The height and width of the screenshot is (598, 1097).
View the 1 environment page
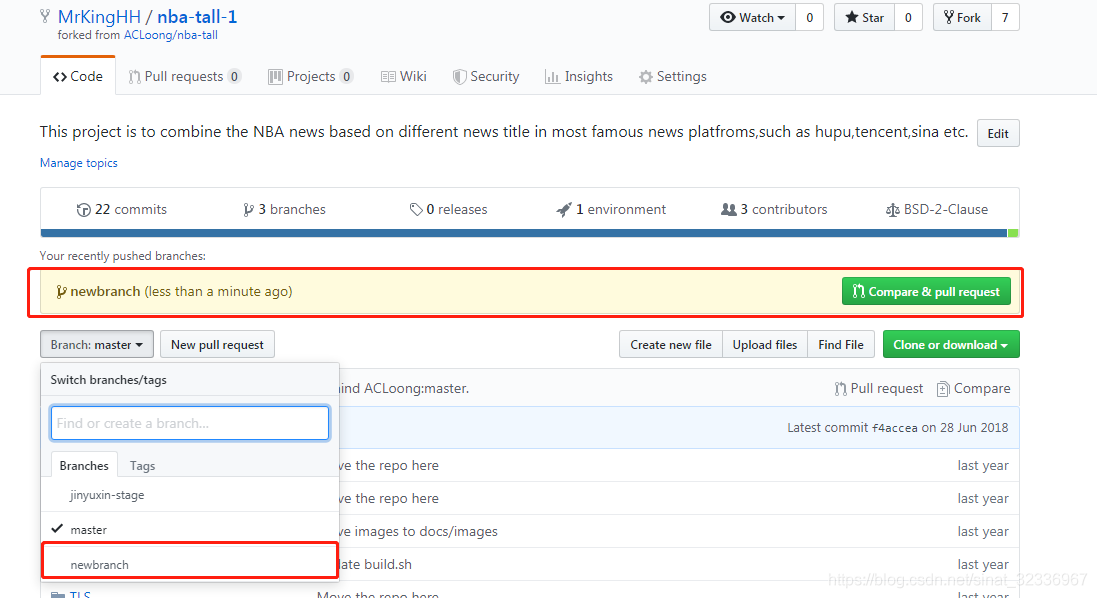611,209
